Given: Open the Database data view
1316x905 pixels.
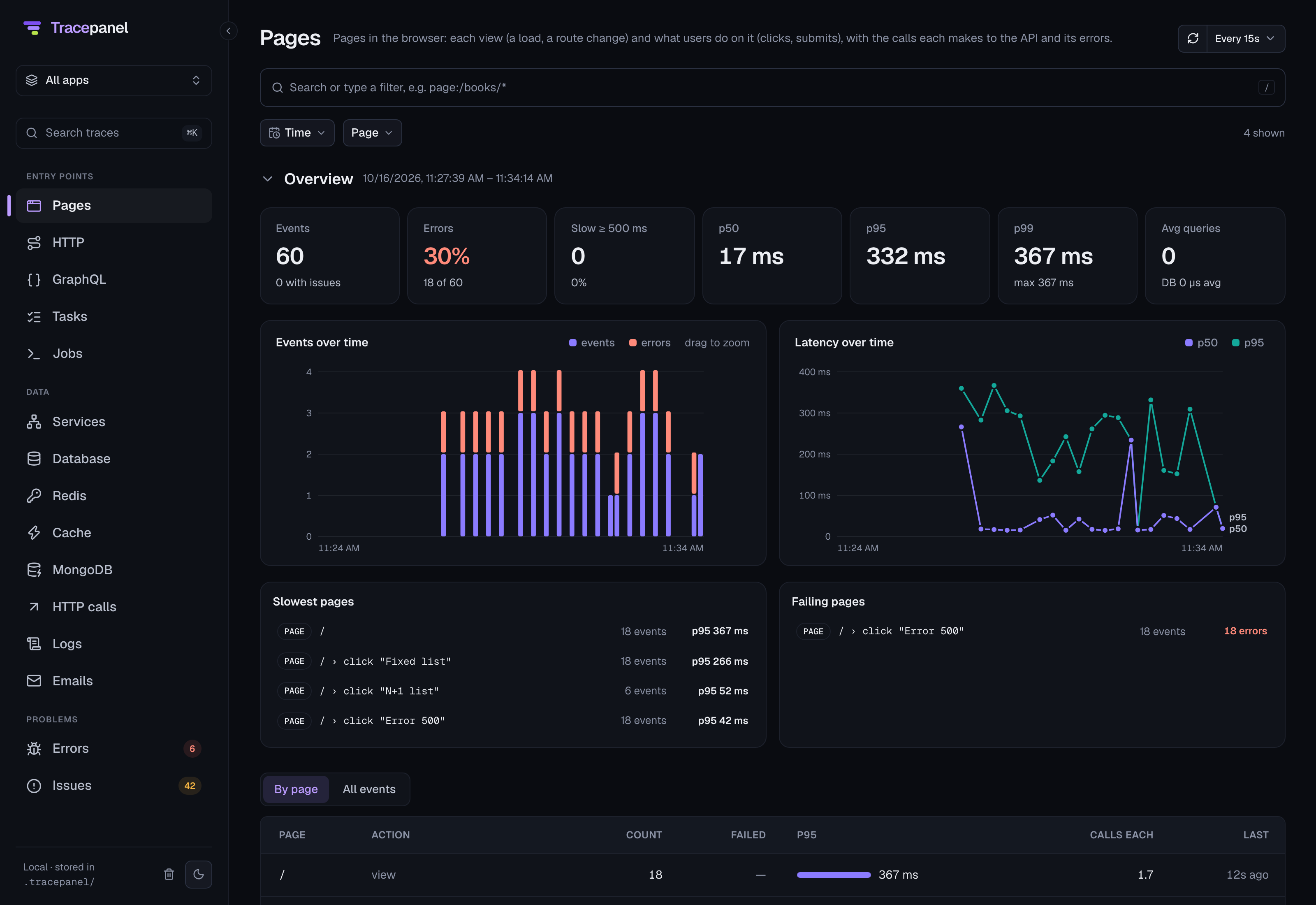Looking at the screenshot, I should coord(114,459).
